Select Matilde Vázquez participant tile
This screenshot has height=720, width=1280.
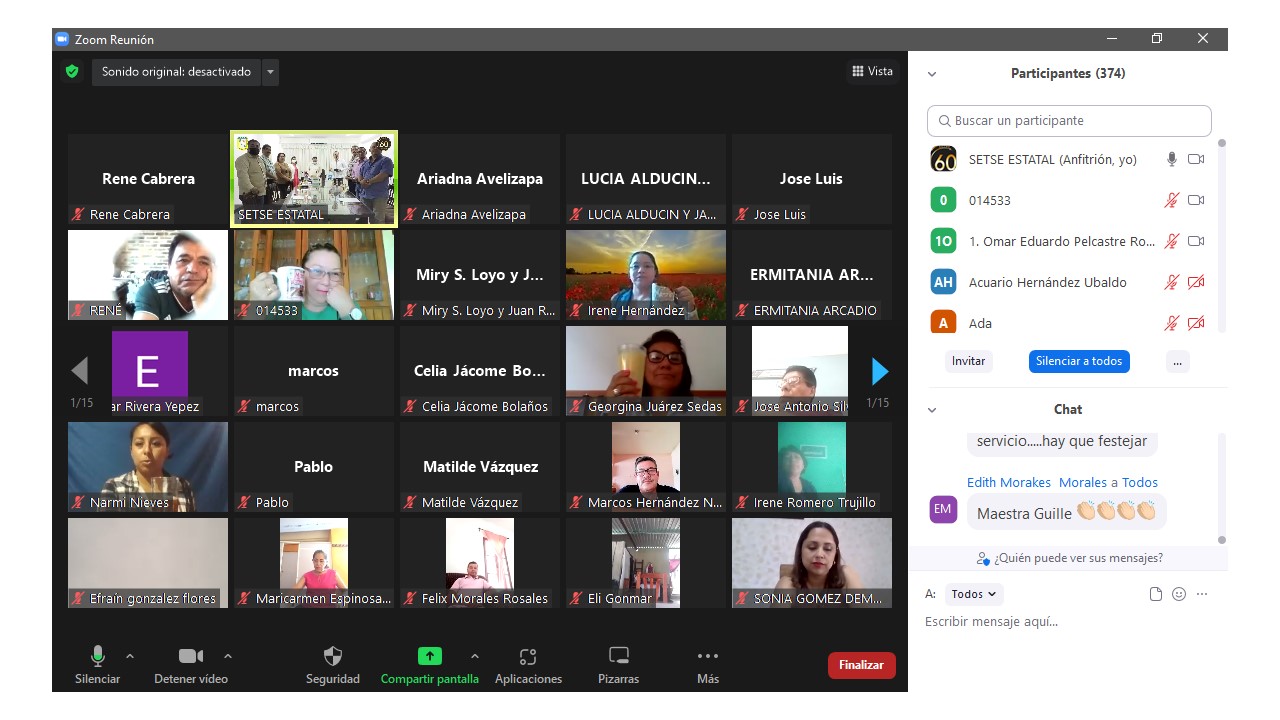480,467
